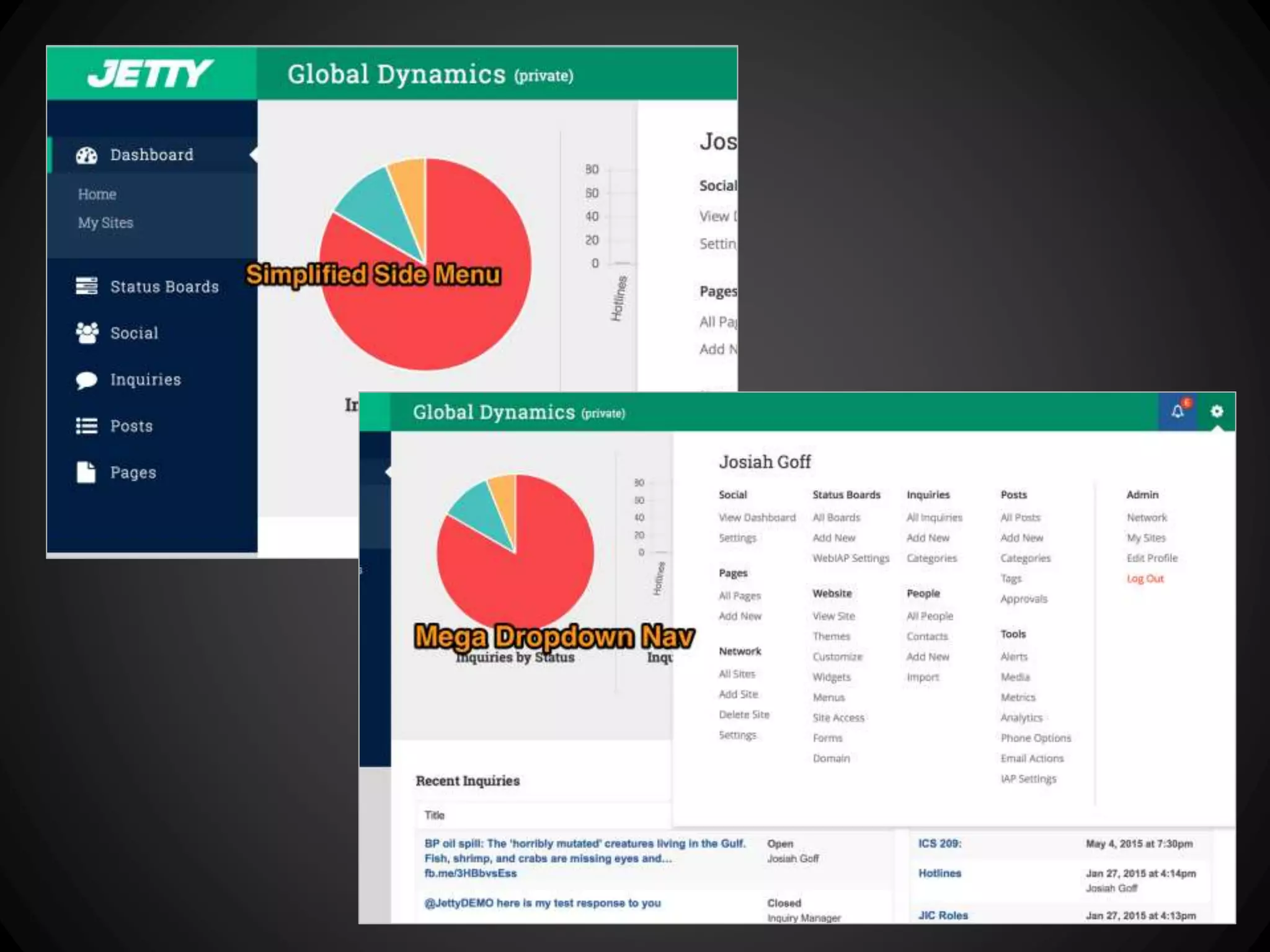Open notifications via the bell icon
The image size is (1270, 952).
(x=1178, y=411)
